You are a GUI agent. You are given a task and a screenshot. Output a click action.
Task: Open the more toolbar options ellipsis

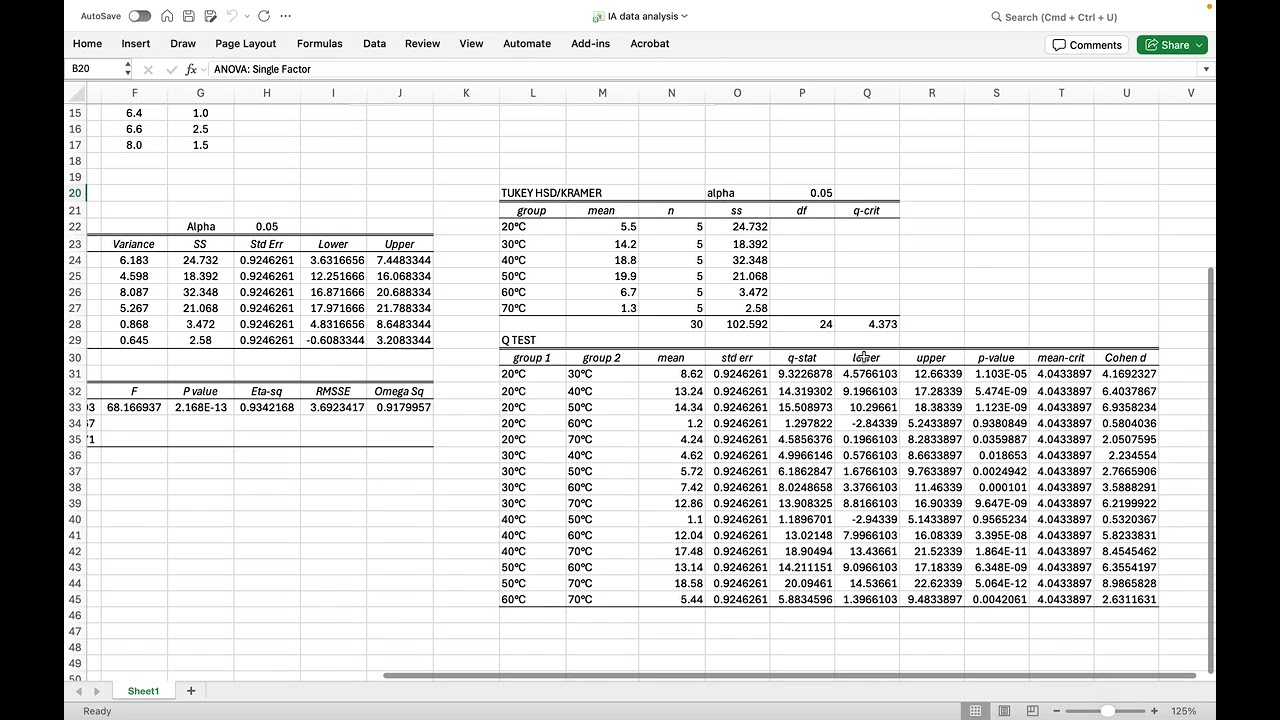coord(287,16)
